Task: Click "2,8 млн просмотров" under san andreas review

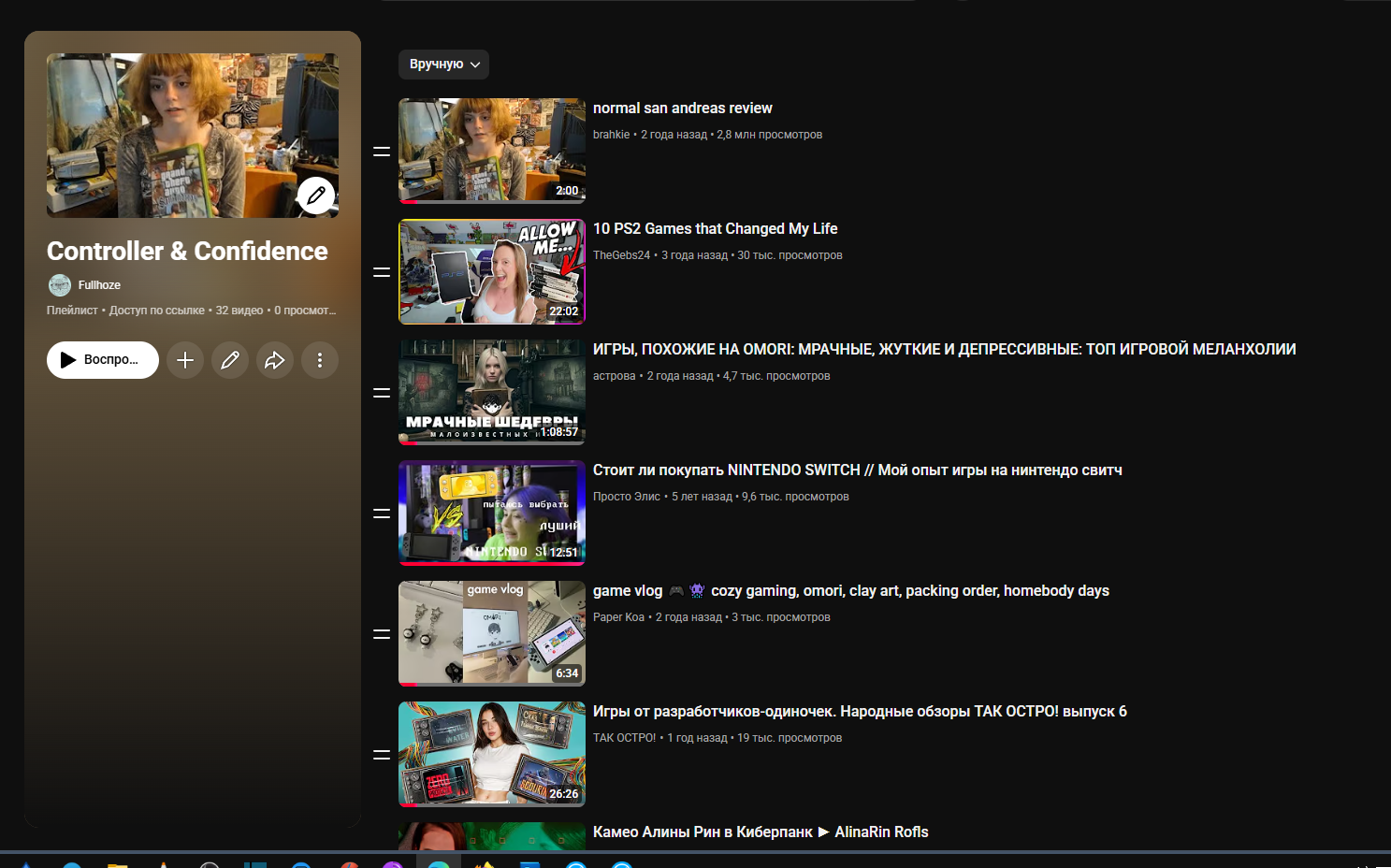Action: (770, 135)
